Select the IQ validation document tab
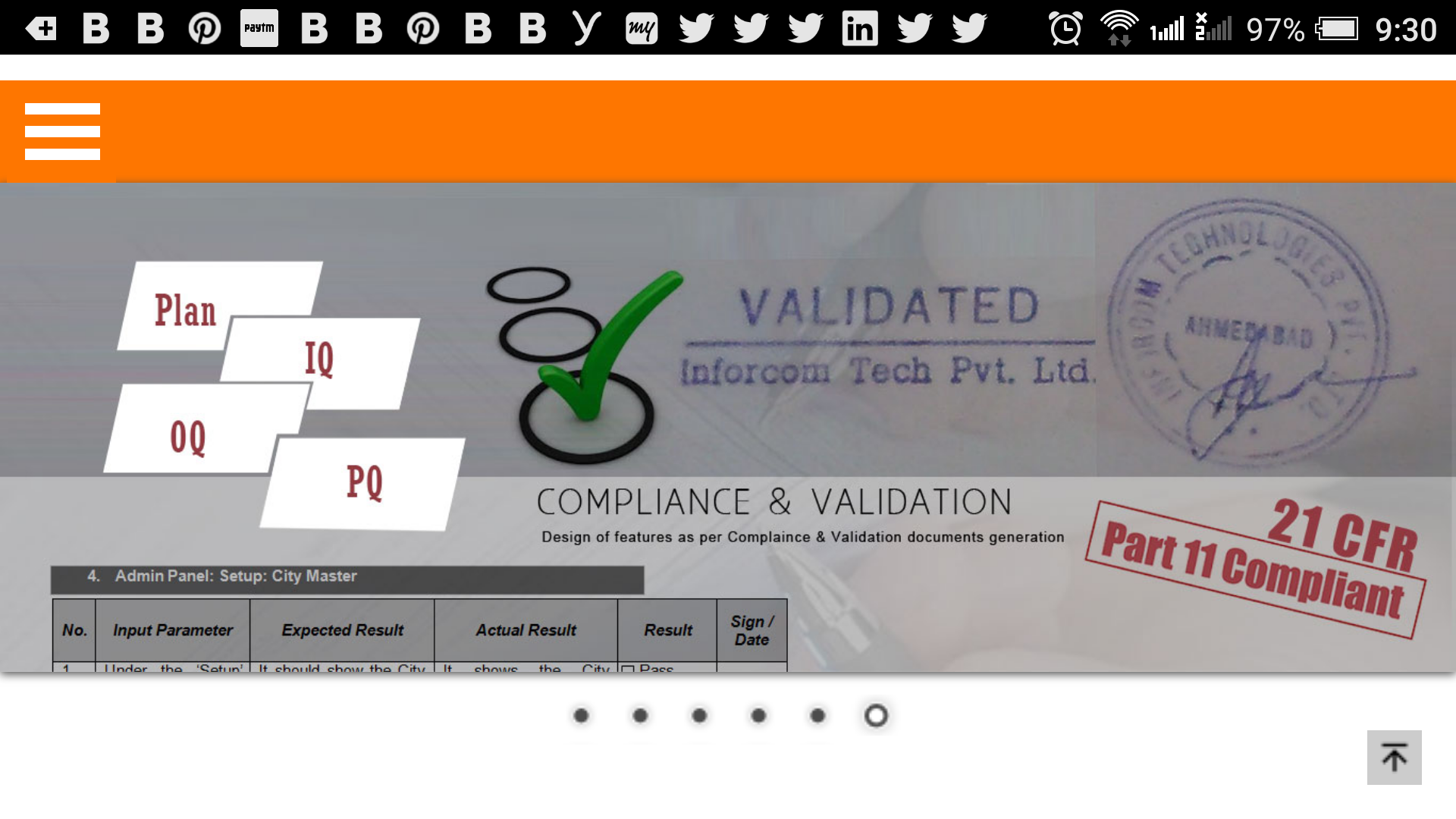 318,357
